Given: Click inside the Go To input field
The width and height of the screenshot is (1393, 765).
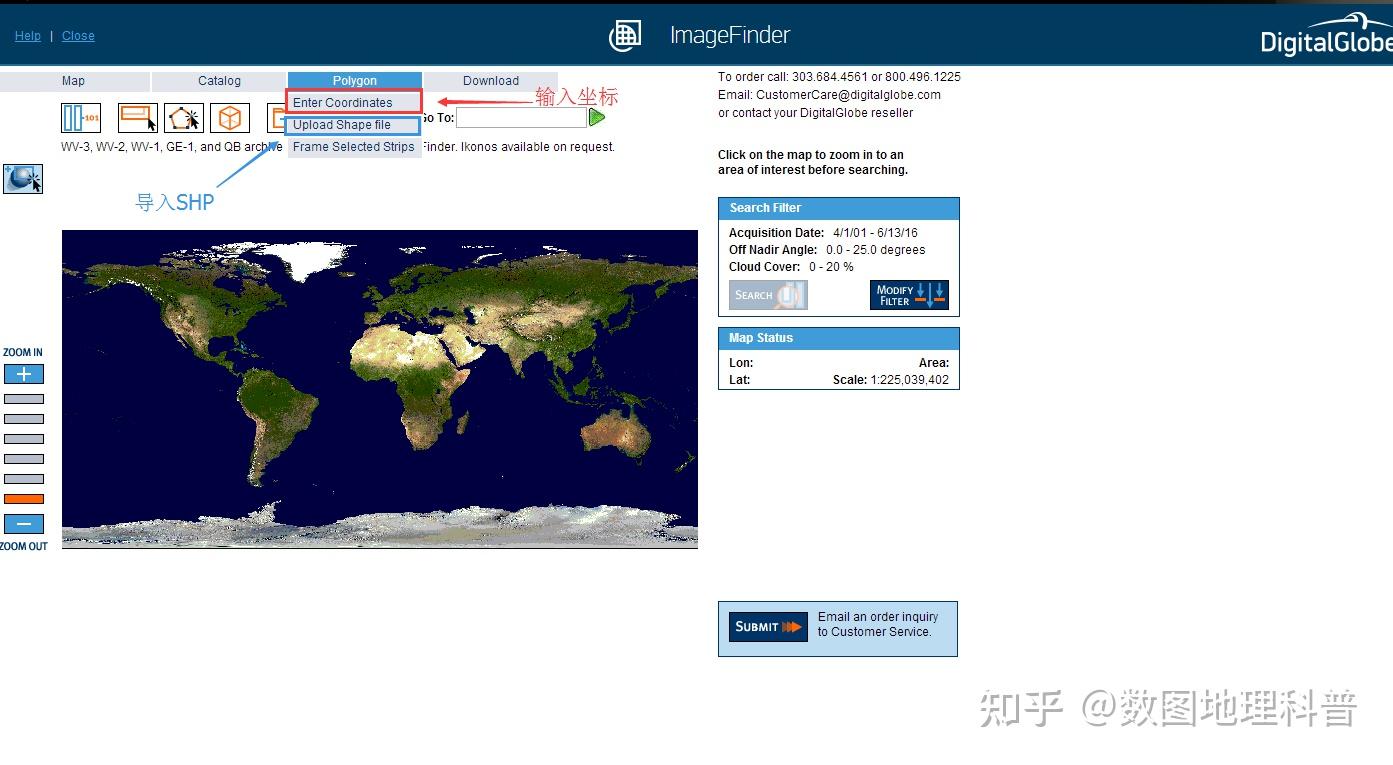Looking at the screenshot, I should 521,117.
